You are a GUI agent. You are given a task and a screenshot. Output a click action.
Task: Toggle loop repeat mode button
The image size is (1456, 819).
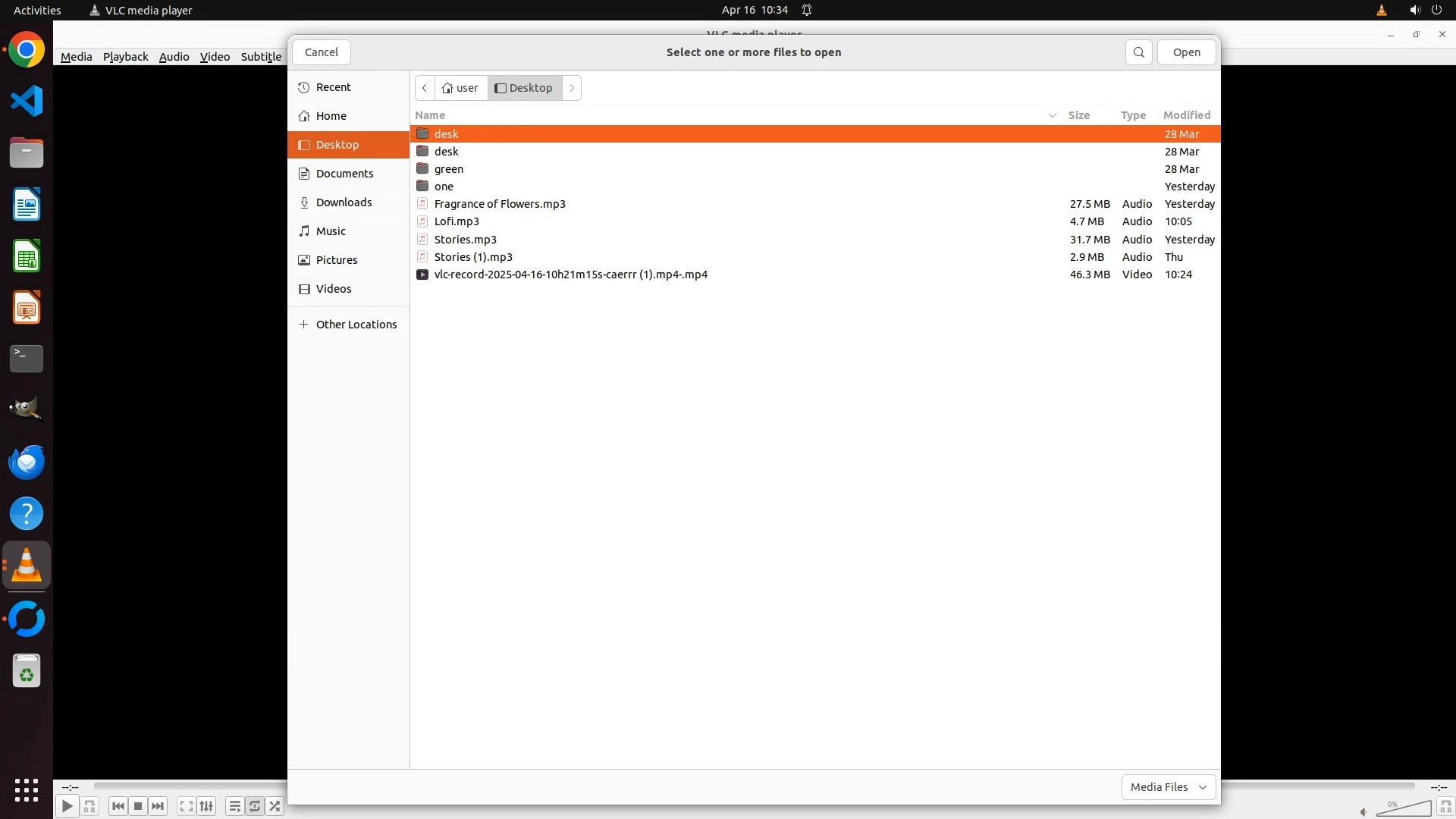(x=255, y=806)
